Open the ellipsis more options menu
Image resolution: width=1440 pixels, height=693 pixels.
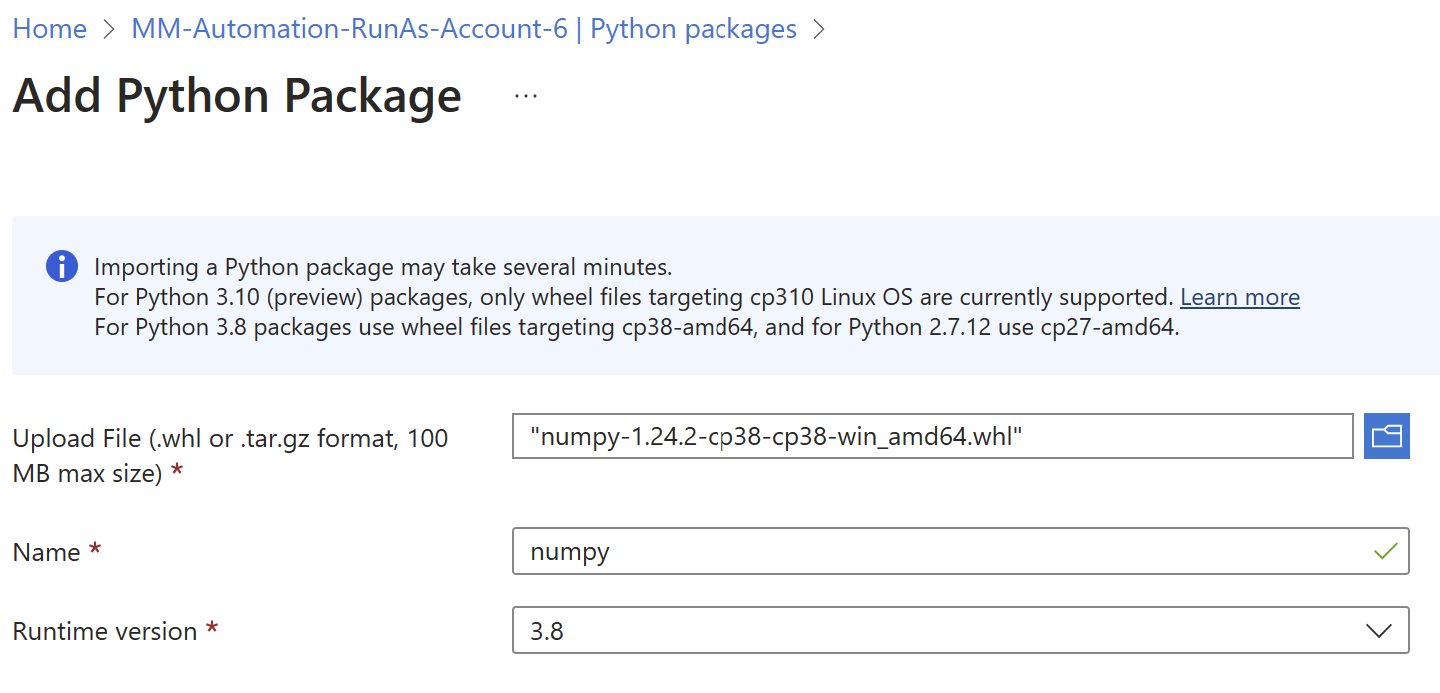525,96
